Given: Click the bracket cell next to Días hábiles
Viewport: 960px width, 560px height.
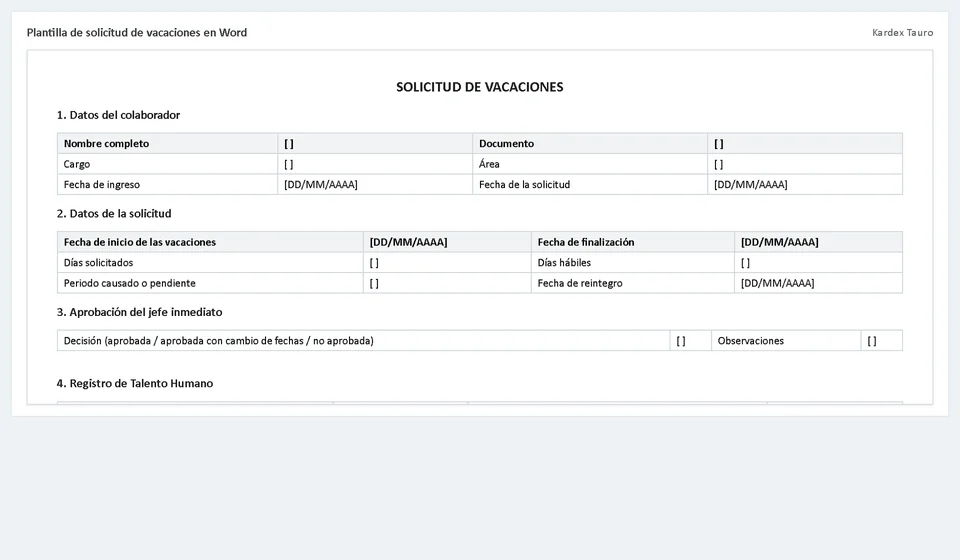Looking at the screenshot, I should pyautogui.click(x=818, y=263).
